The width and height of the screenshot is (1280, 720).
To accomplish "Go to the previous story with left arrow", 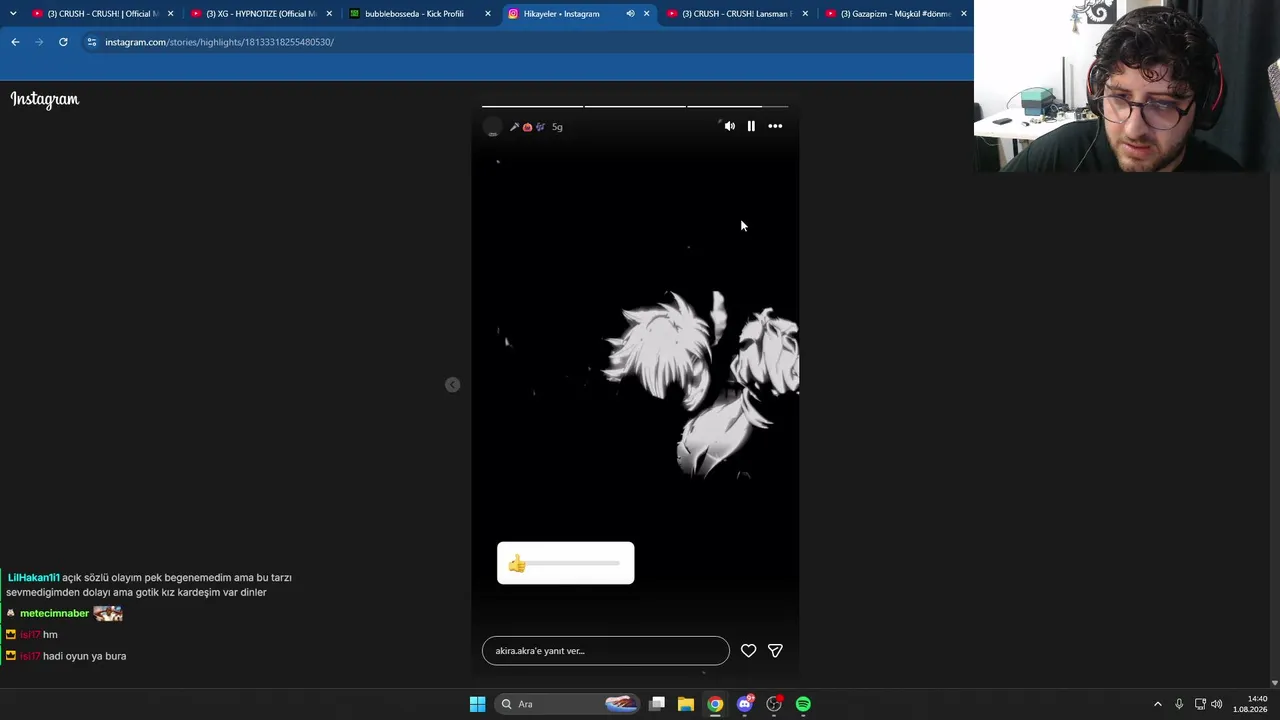I will [x=453, y=385].
